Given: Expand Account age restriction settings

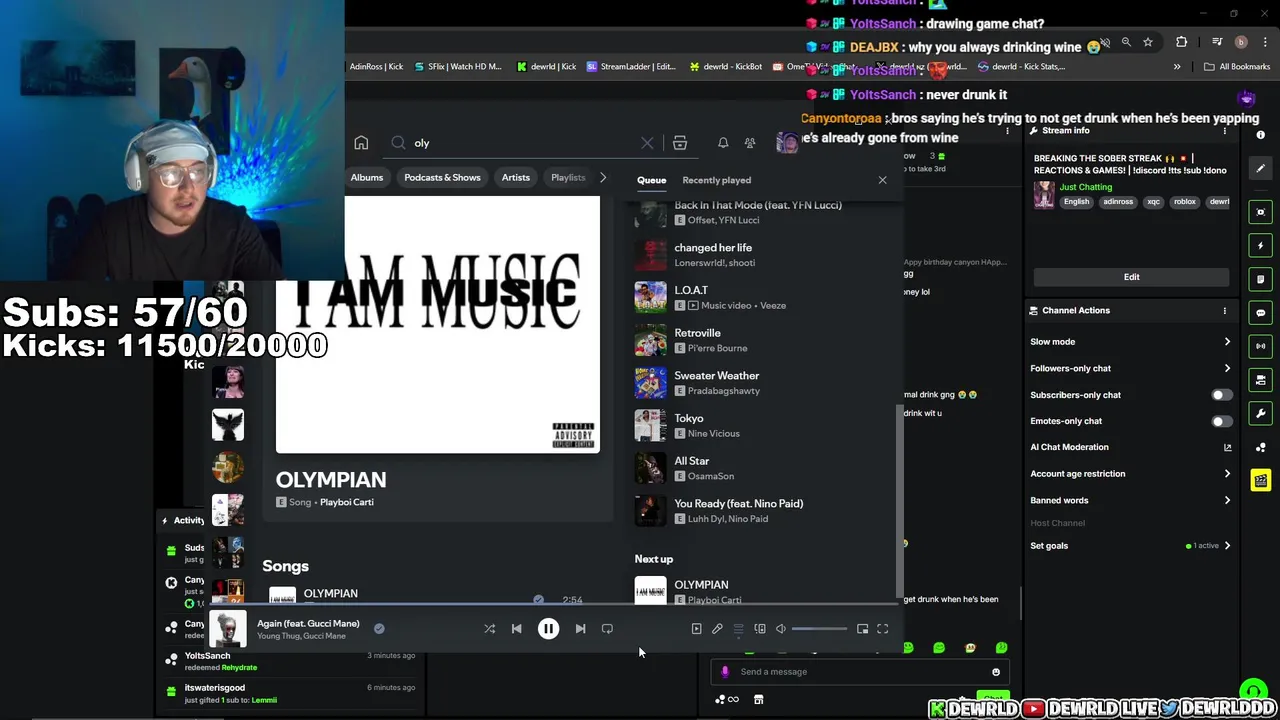Looking at the screenshot, I should 1227,474.
